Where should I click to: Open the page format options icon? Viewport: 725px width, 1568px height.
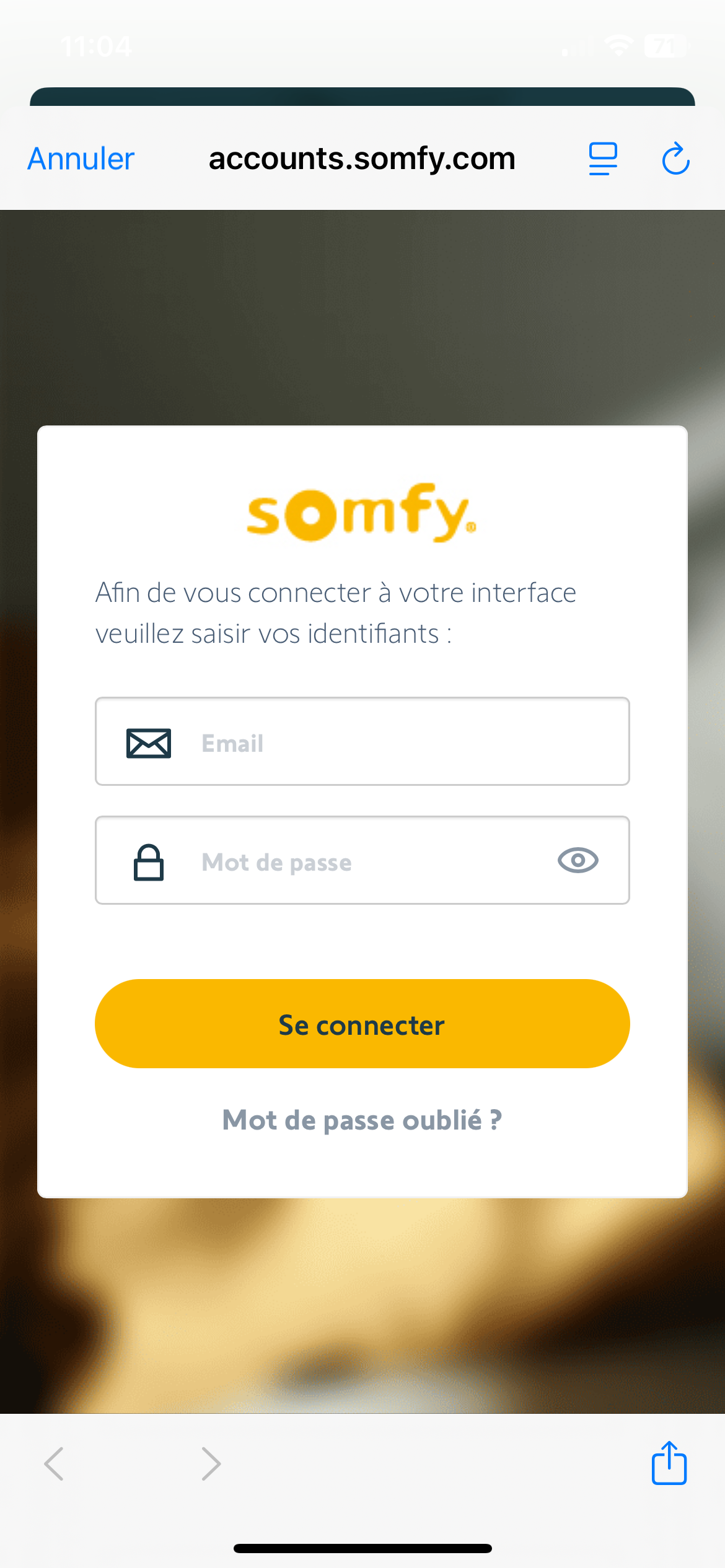[602, 159]
